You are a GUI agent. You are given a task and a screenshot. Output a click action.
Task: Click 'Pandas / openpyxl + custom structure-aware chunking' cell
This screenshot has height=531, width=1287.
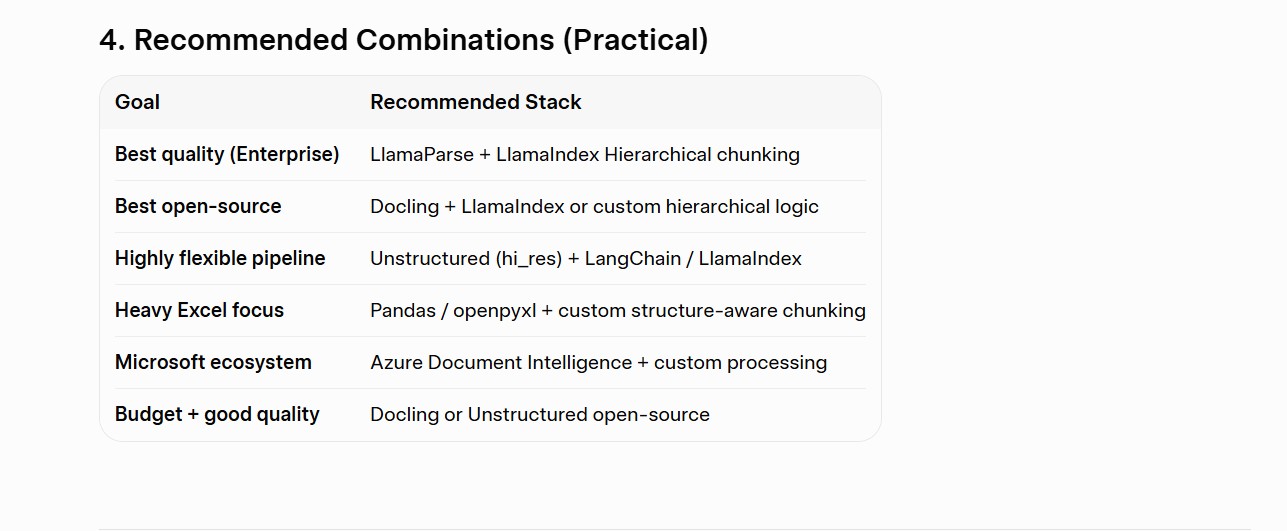[x=618, y=310]
